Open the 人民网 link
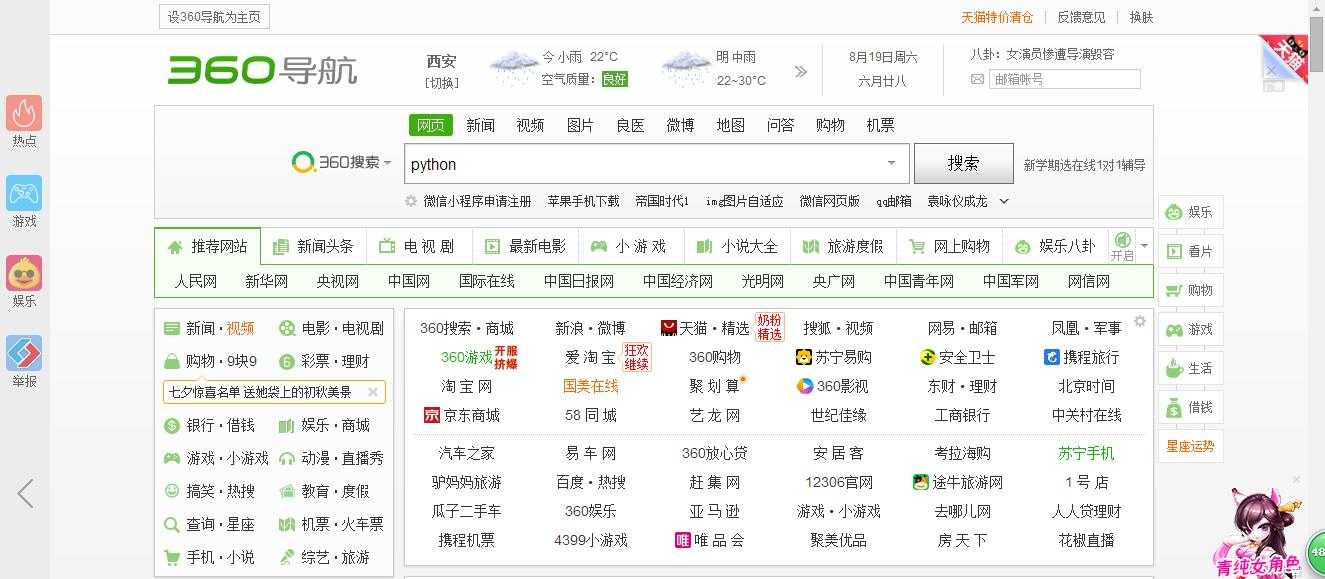The image size is (1325, 579). click(x=195, y=281)
